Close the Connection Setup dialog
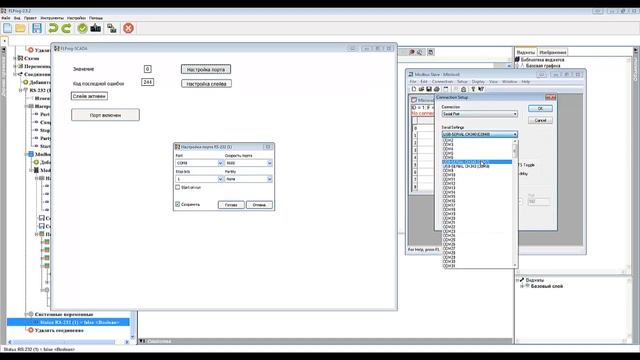This screenshot has width=640, height=360. coord(551,97)
